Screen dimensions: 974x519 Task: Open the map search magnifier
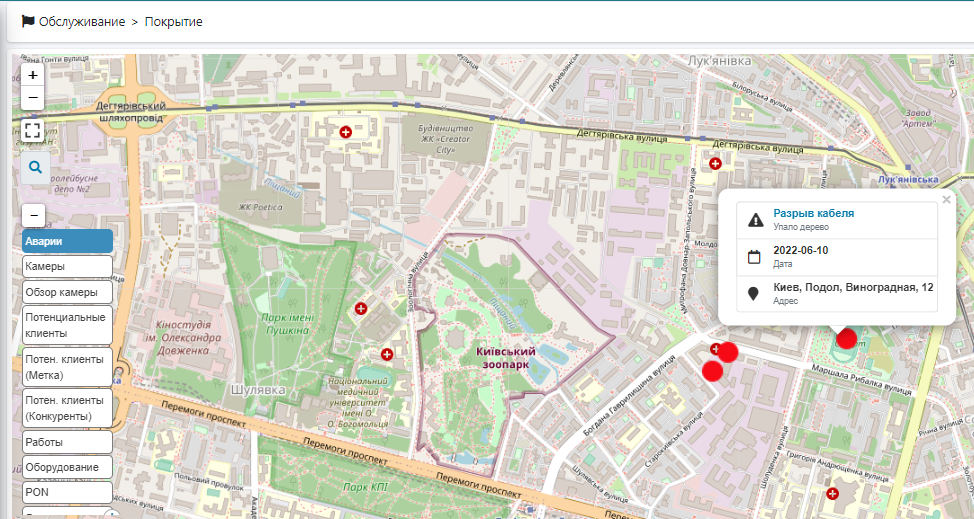click(x=35, y=168)
